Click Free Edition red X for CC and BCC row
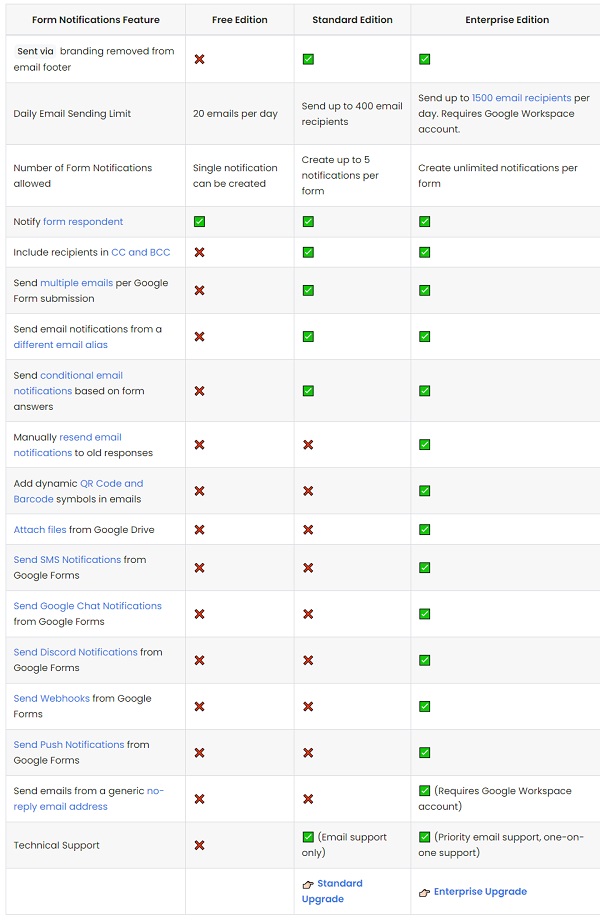Screen dimensions: 600x921 tap(199, 252)
